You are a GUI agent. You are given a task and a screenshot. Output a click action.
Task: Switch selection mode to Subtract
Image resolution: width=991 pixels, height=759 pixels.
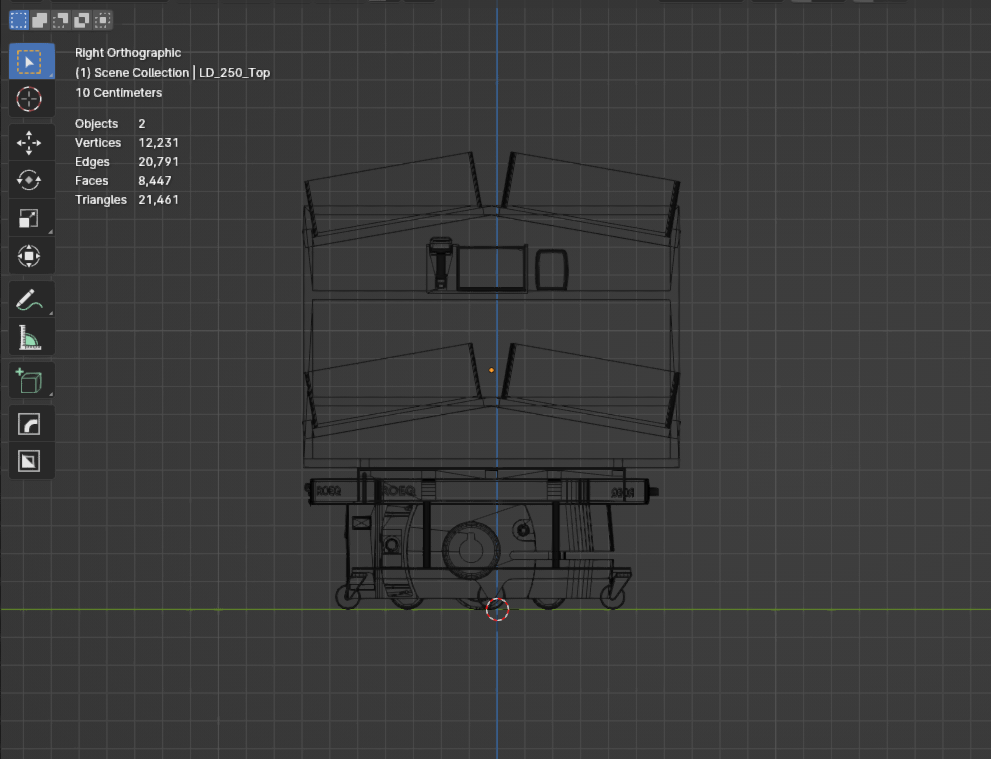tap(61, 19)
